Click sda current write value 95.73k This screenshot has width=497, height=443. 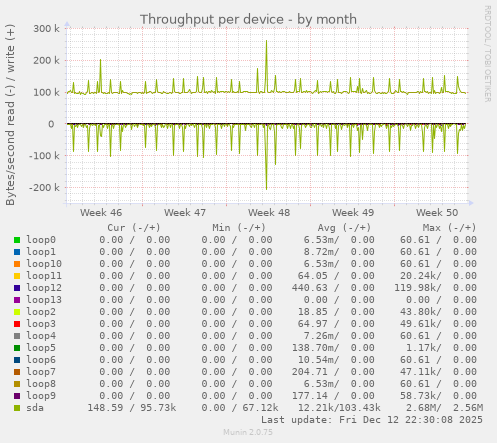158,408
